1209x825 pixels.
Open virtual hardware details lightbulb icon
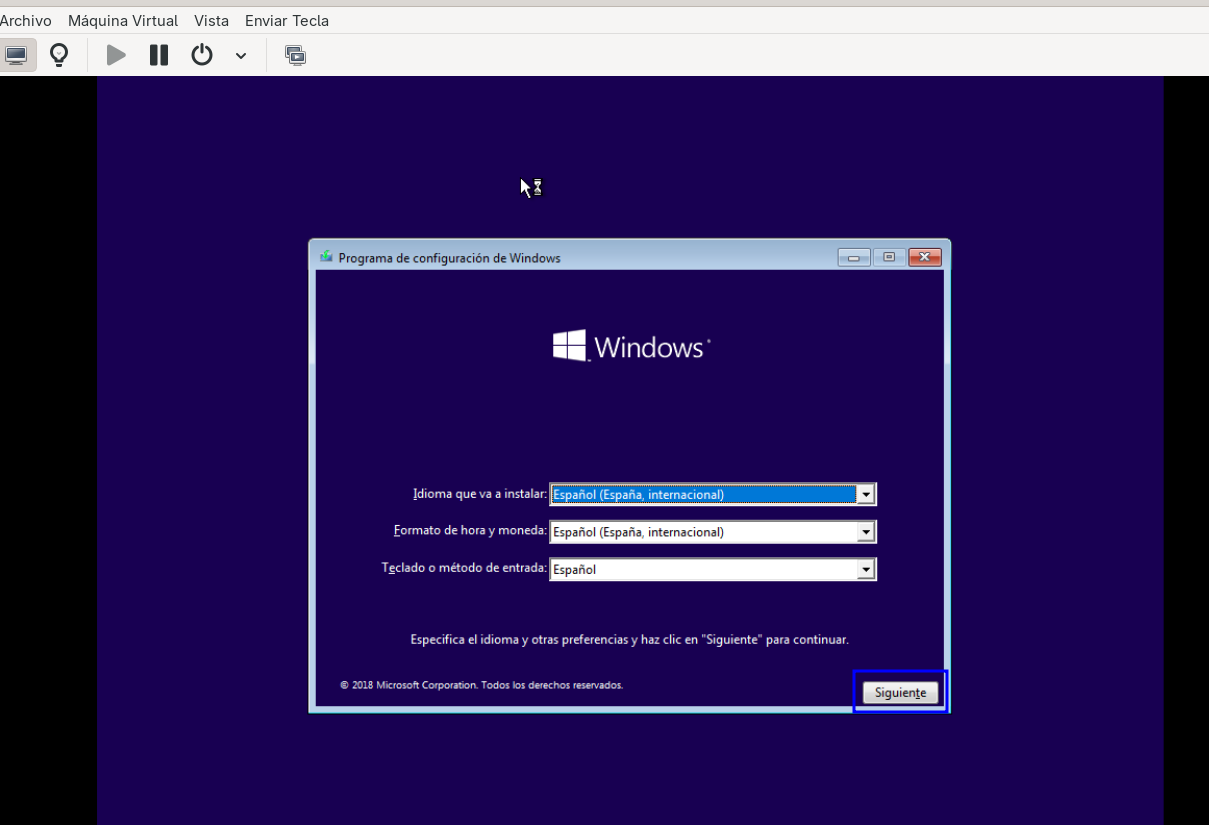pyautogui.click(x=59, y=55)
